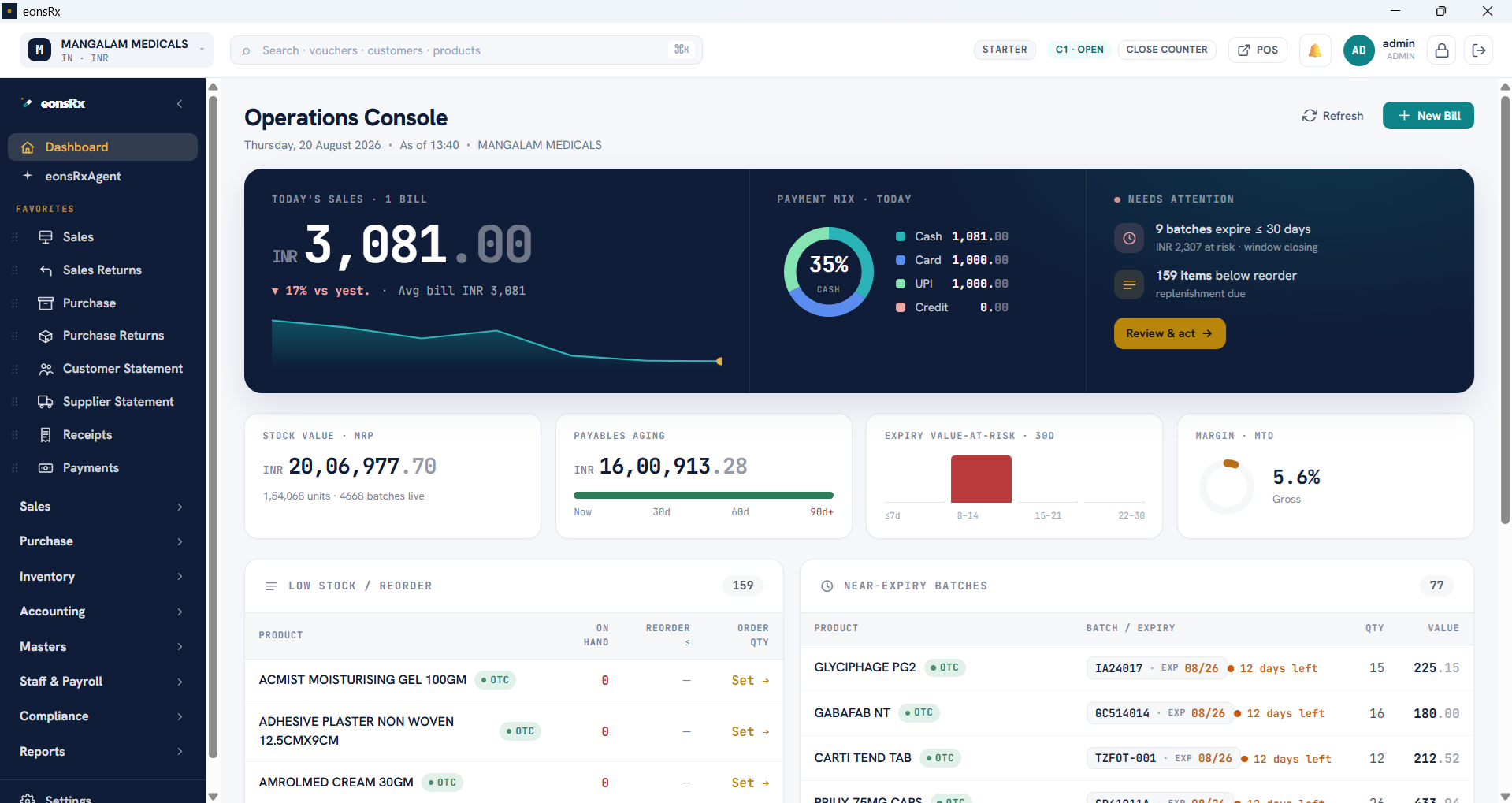Click the lock screen icon
The width and height of the screenshot is (1512, 803).
point(1442,50)
